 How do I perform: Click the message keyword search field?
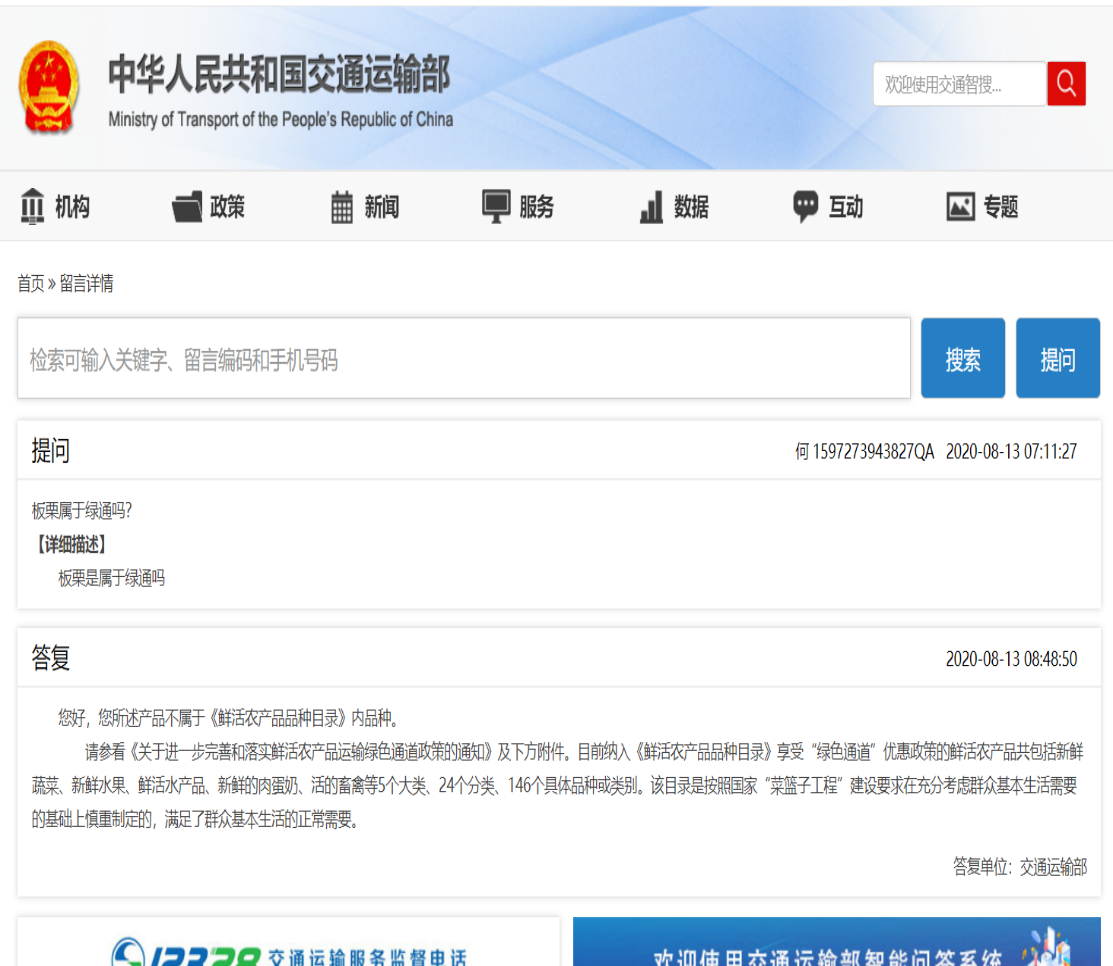pyautogui.click(x=463, y=359)
